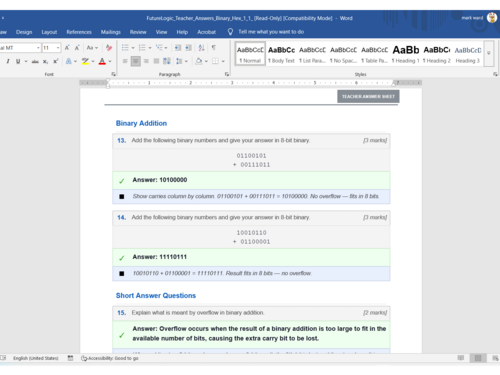Clear all formatting from selection
This screenshot has width=500, height=375.
109,48
